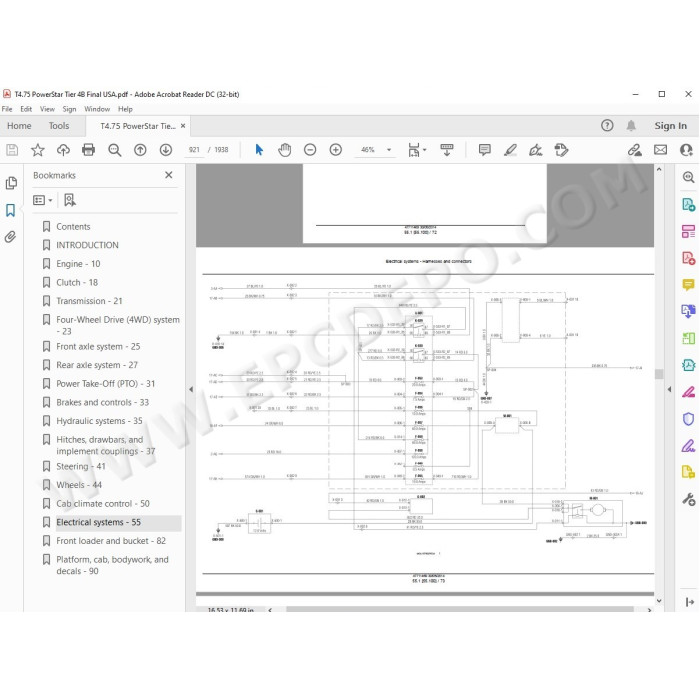This screenshot has height=700, width=700.
Task: Activate the Hand pan tool
Action: coord(284,150)
